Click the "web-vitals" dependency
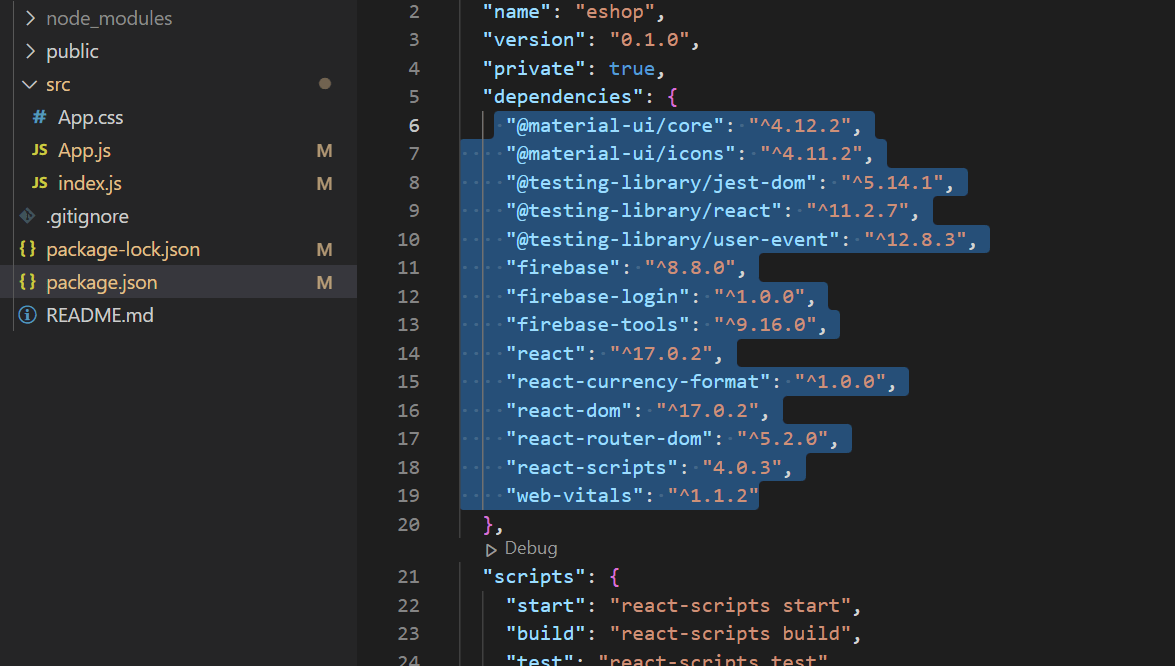The image size is (1175, 666). [x=574, y=496]
